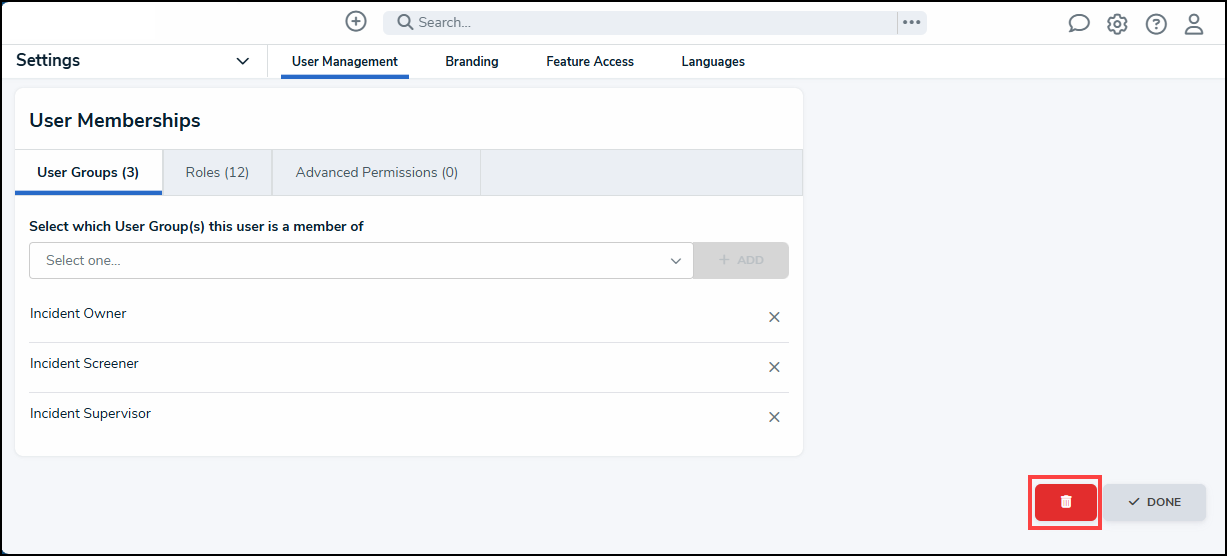Switch to the Languages tab
Viewport: 1227px width, 556px height.
(713, 61)
